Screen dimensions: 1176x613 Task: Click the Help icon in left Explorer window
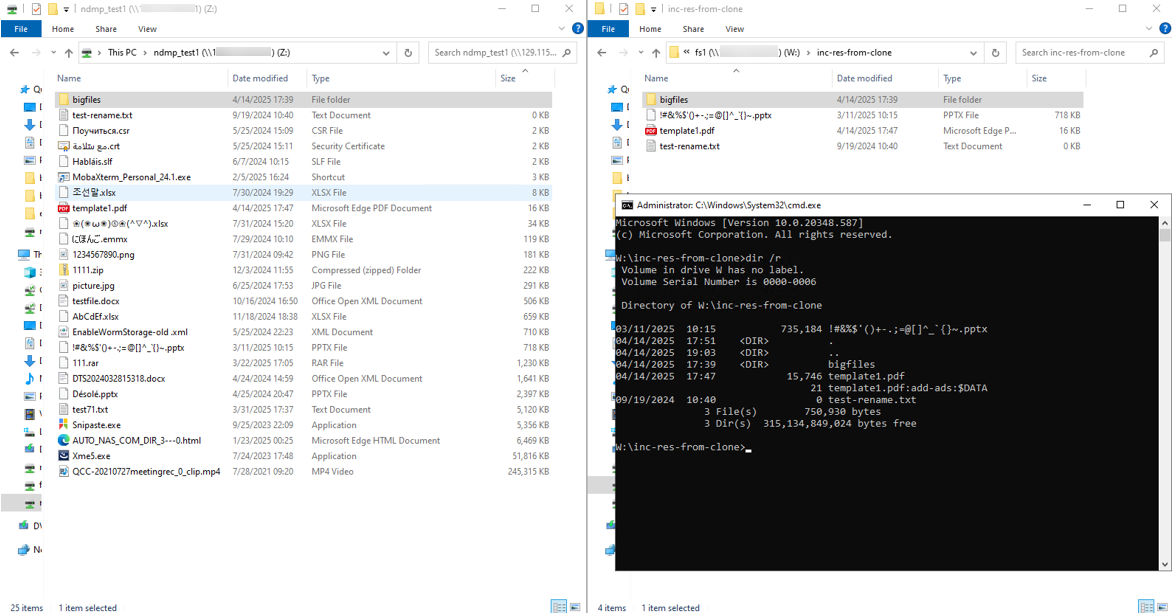(578, 29)
